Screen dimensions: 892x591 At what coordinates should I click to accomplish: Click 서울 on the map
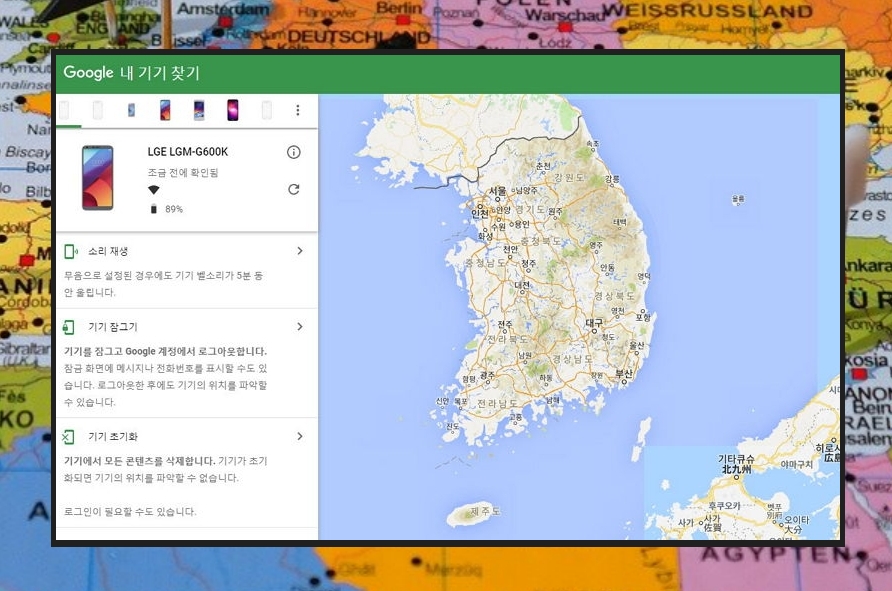tap(498, 191)
